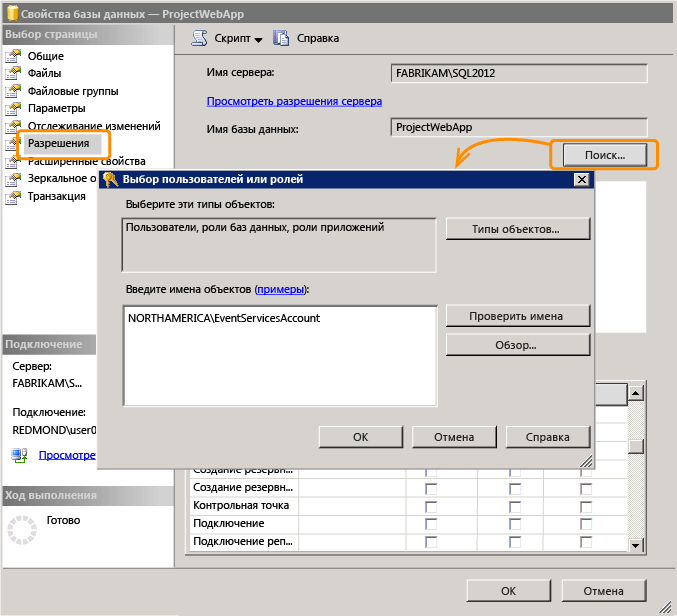677x616 pixels.
Task: Tick first checkbox in Контрольная точка row
Action: tap(431, 506)
